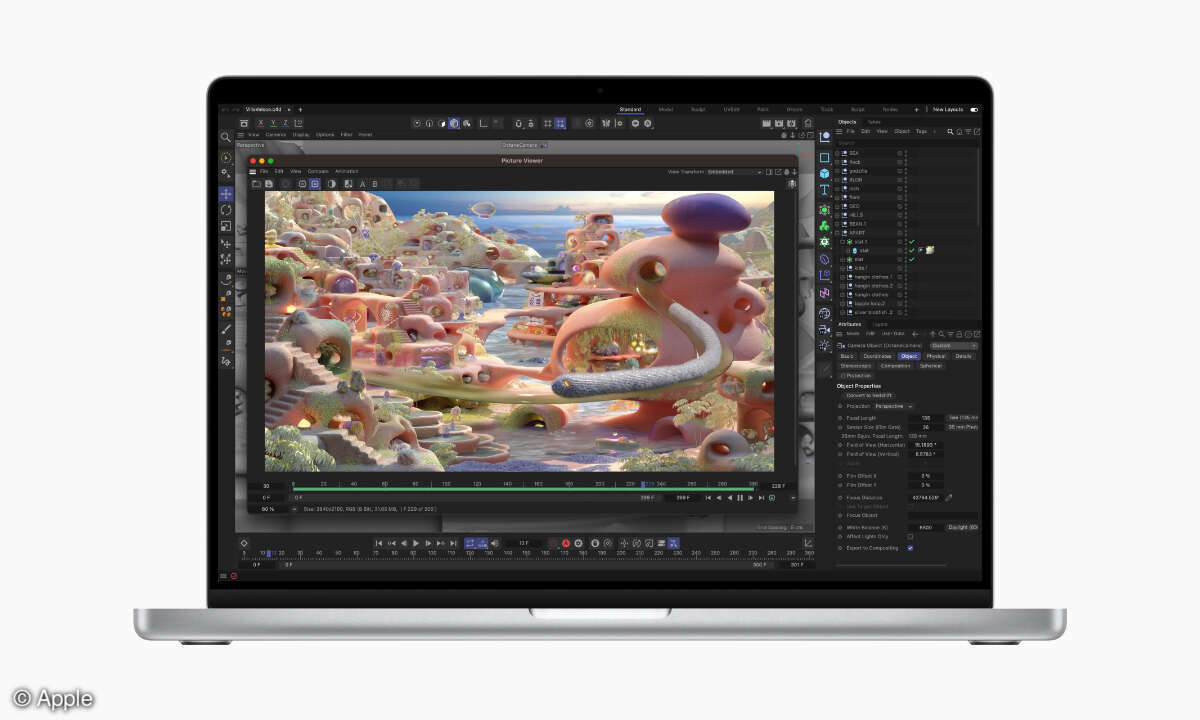Switch to the Physical tab in Attributes
The height and width of the screenshot is (720, 1200).
pos(935,356)
